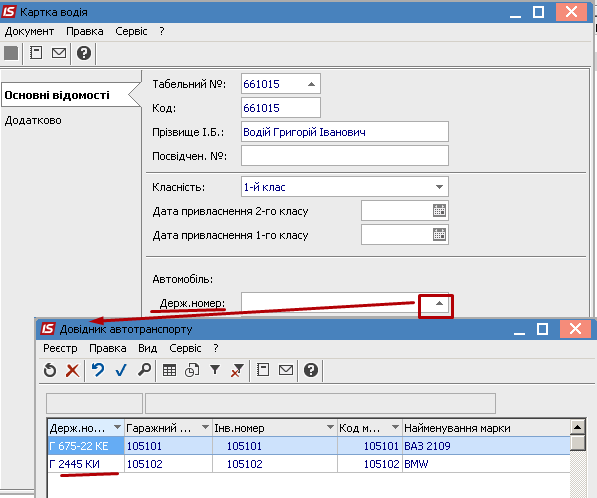Confirm selection with the blue checkmark icon
The width and height of the screenshot is (597, 498).
(x=121, y=370)
